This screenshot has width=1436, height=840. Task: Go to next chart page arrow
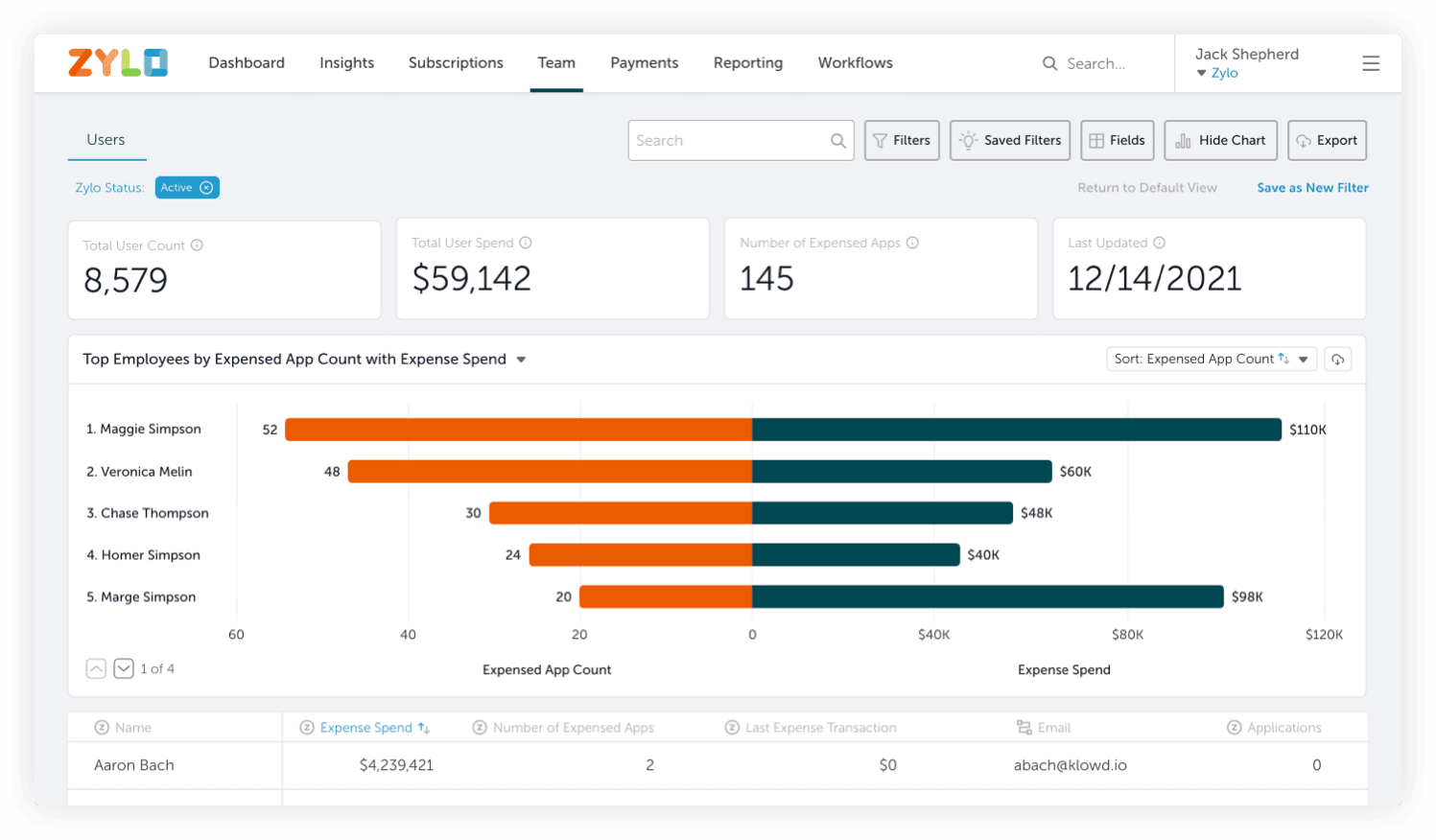[x=124, y=668]
